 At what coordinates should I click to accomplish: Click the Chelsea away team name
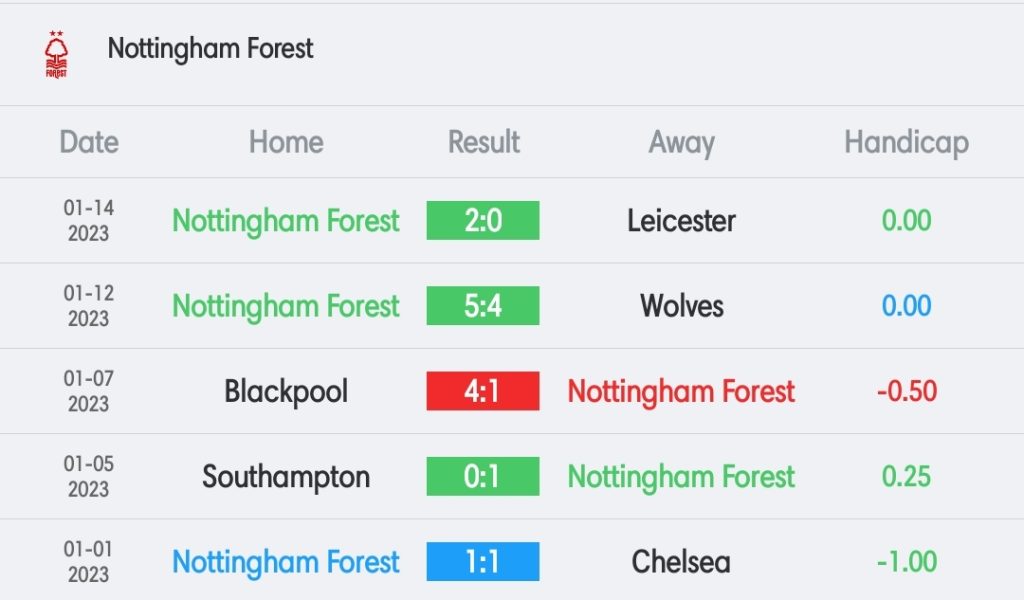(681, 562)
